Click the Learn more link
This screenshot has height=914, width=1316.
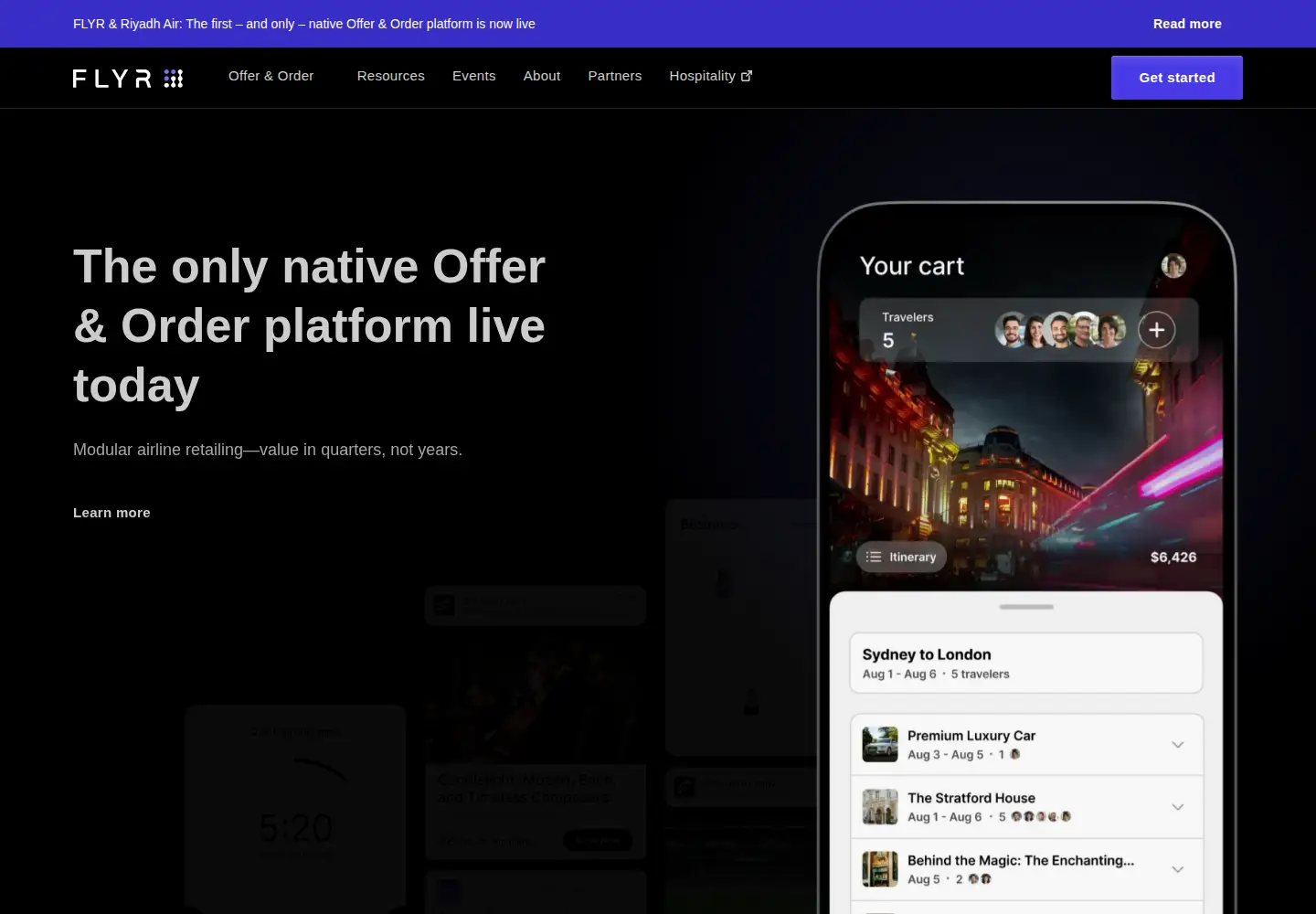(111, 513)
